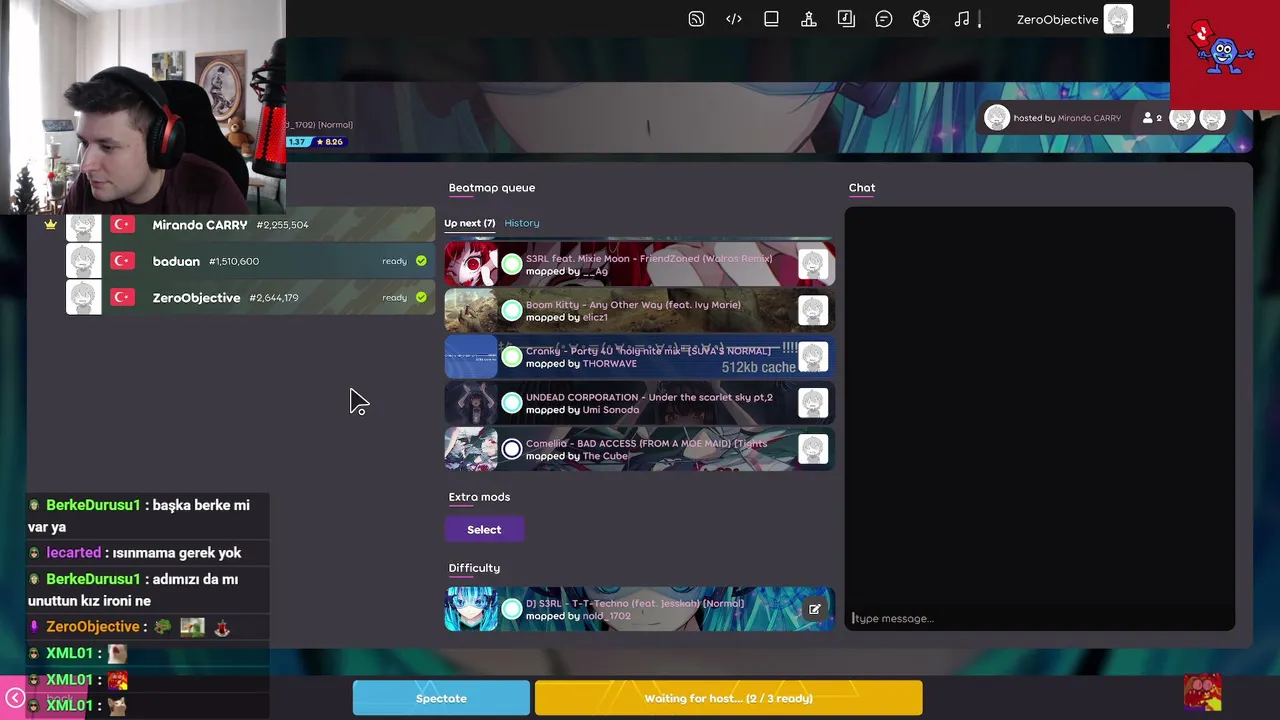Click ZeroObjective username in stream chat
This screenshot has height=720, width=1280.
pos(93,627)
